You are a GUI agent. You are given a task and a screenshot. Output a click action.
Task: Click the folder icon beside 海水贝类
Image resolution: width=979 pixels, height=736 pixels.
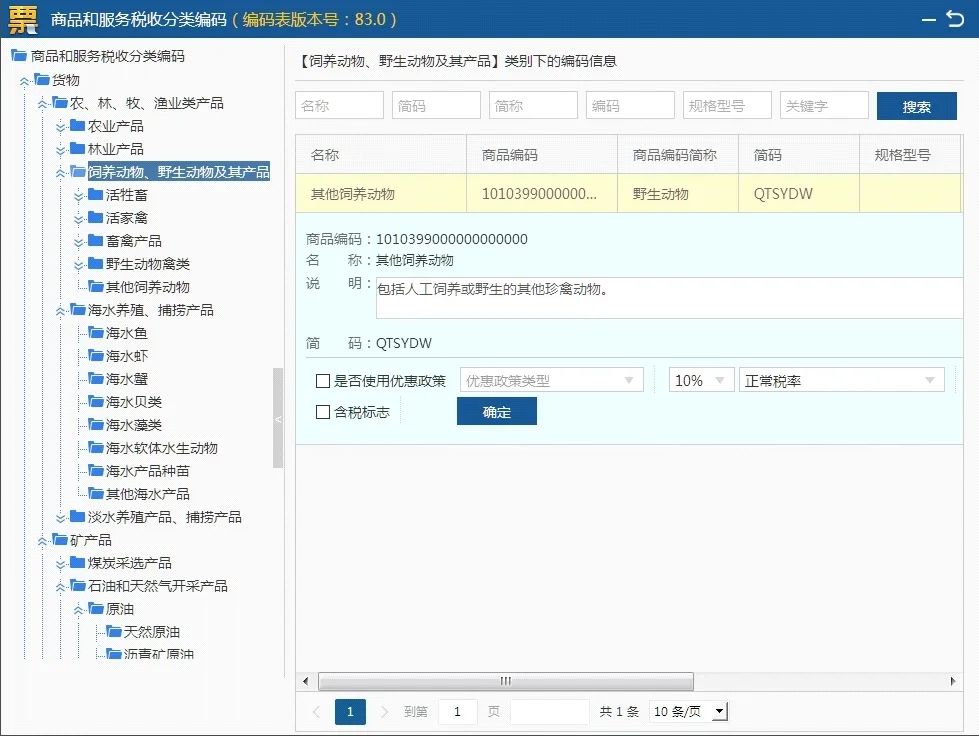(x=96, y=401)
